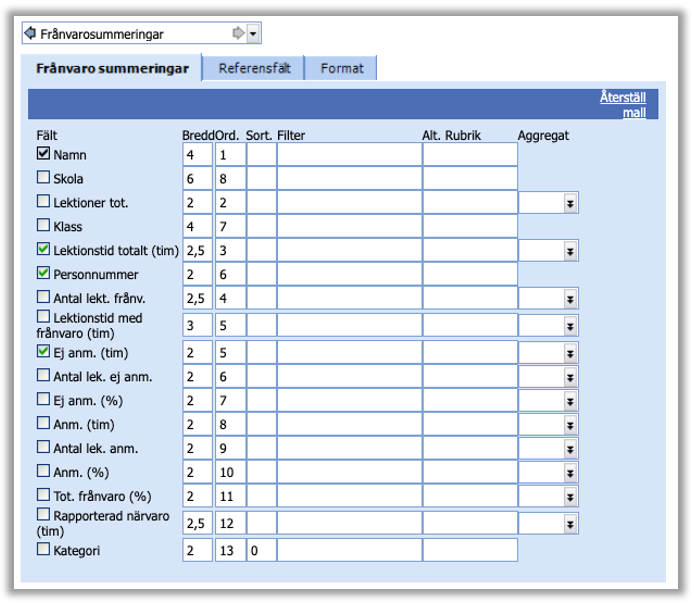The width and height of the screenshot is (694, 604).
Task: Check the Tot. frånvaro (%) field
Action: (x=43, y=494)
